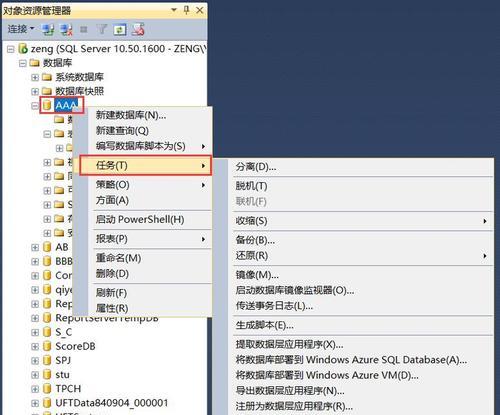Collapse the AAA database node
Screen dimensions: 500x415
tap(35, 106)
